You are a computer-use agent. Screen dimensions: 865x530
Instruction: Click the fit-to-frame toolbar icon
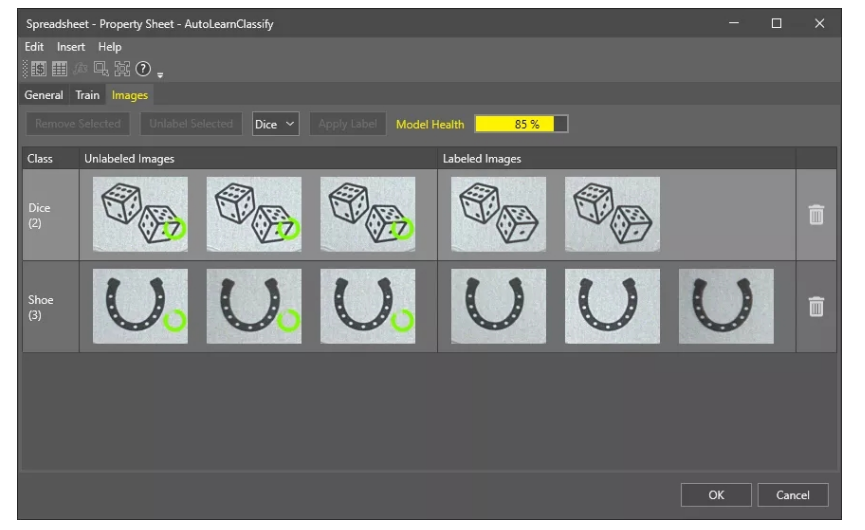click(122, 69)
